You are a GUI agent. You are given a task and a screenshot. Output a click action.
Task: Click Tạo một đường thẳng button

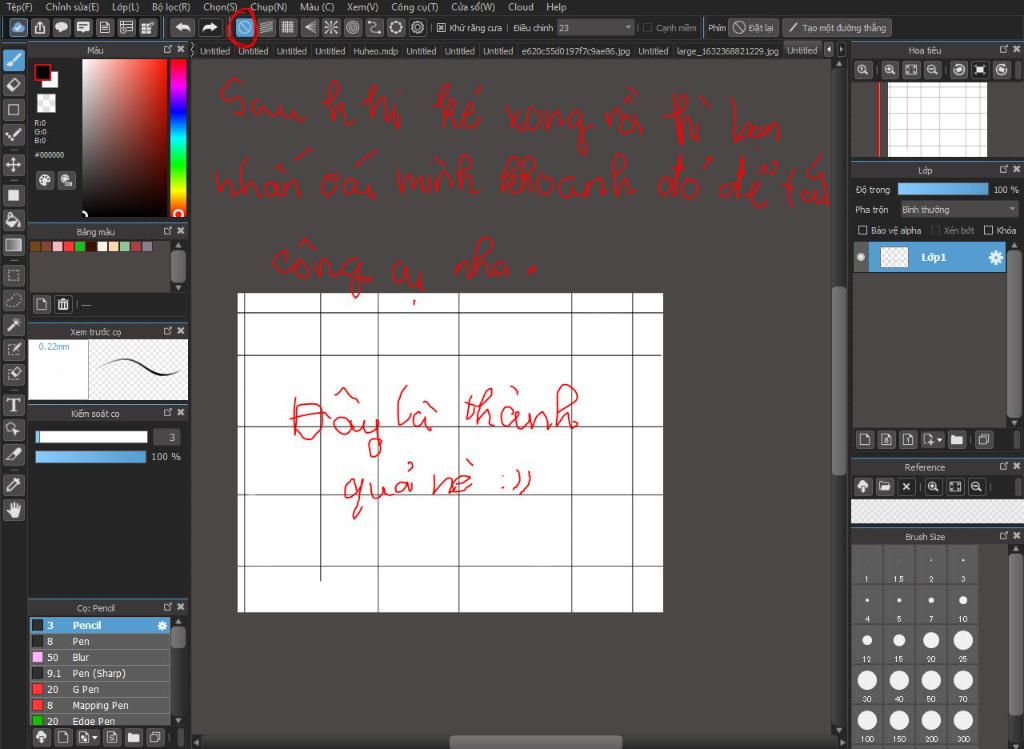(837, 27)
